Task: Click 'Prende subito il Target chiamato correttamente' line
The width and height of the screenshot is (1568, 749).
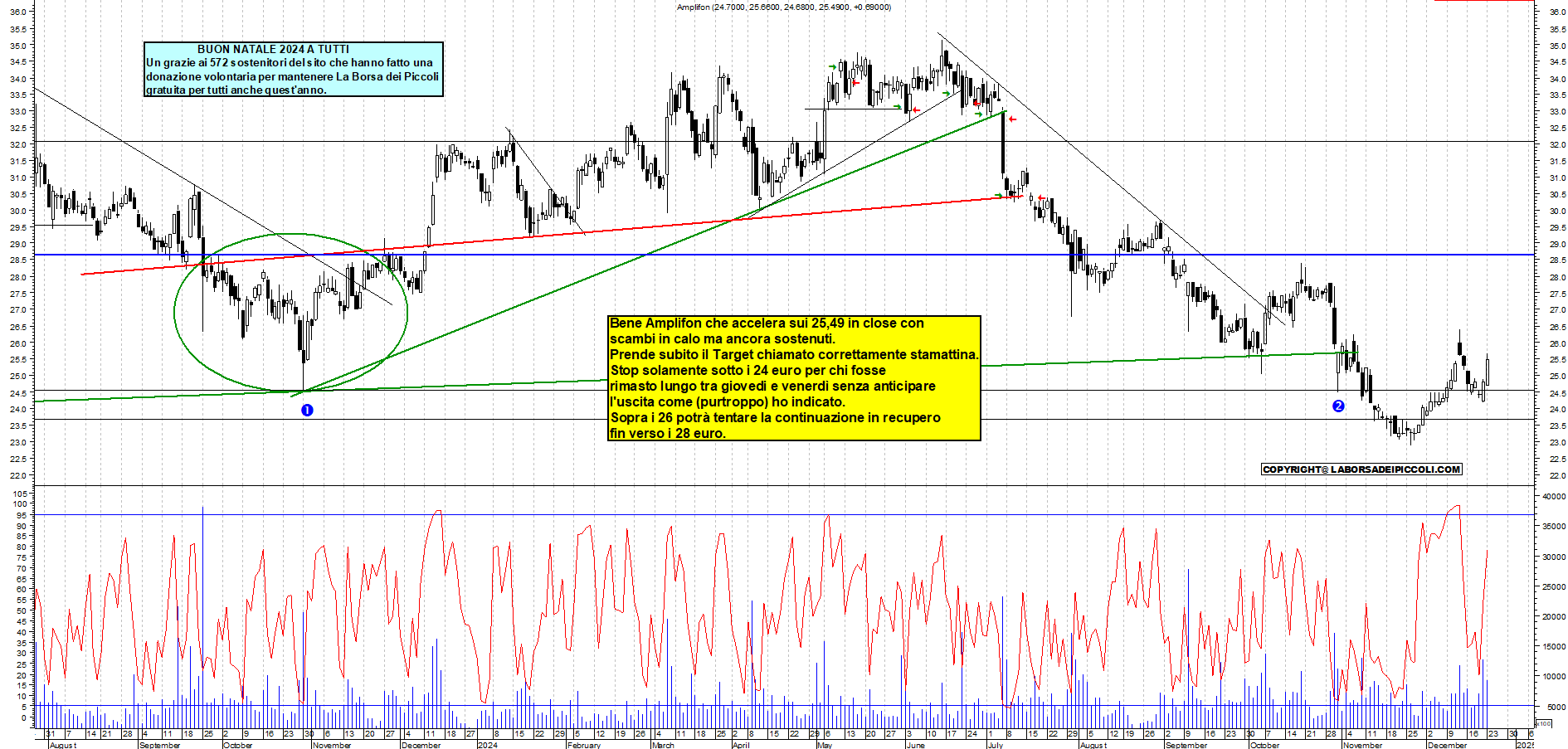Action: coord(794,354)
